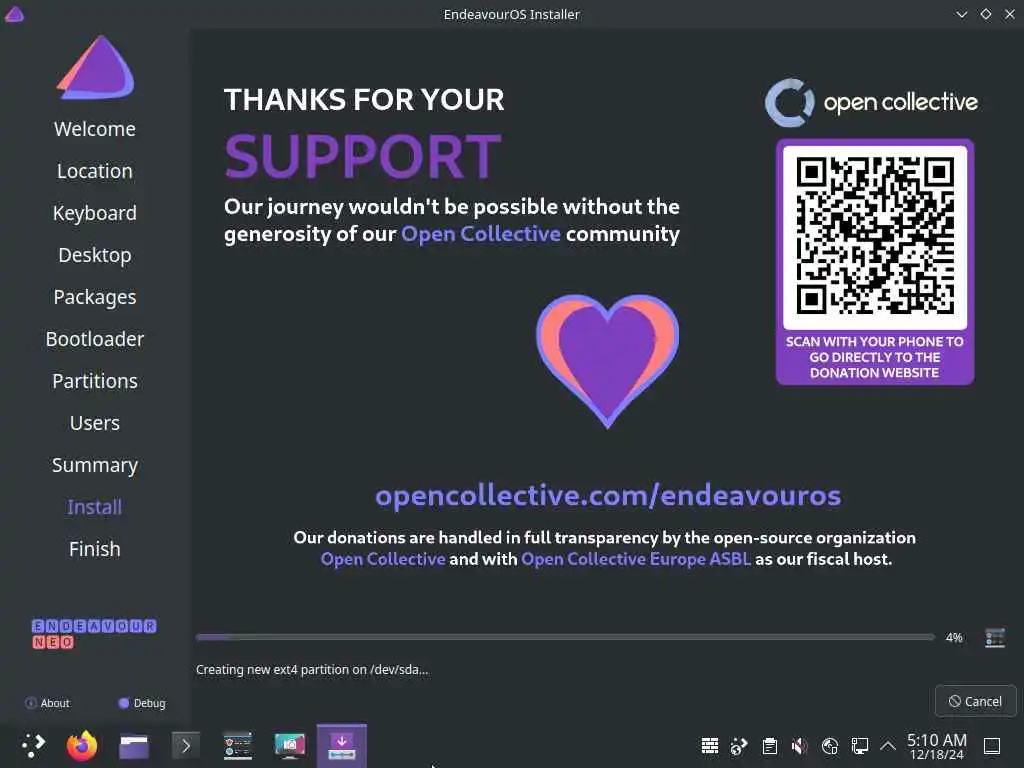Click the Open Collective community link text
1024x768 pixels.
(481, 234)
